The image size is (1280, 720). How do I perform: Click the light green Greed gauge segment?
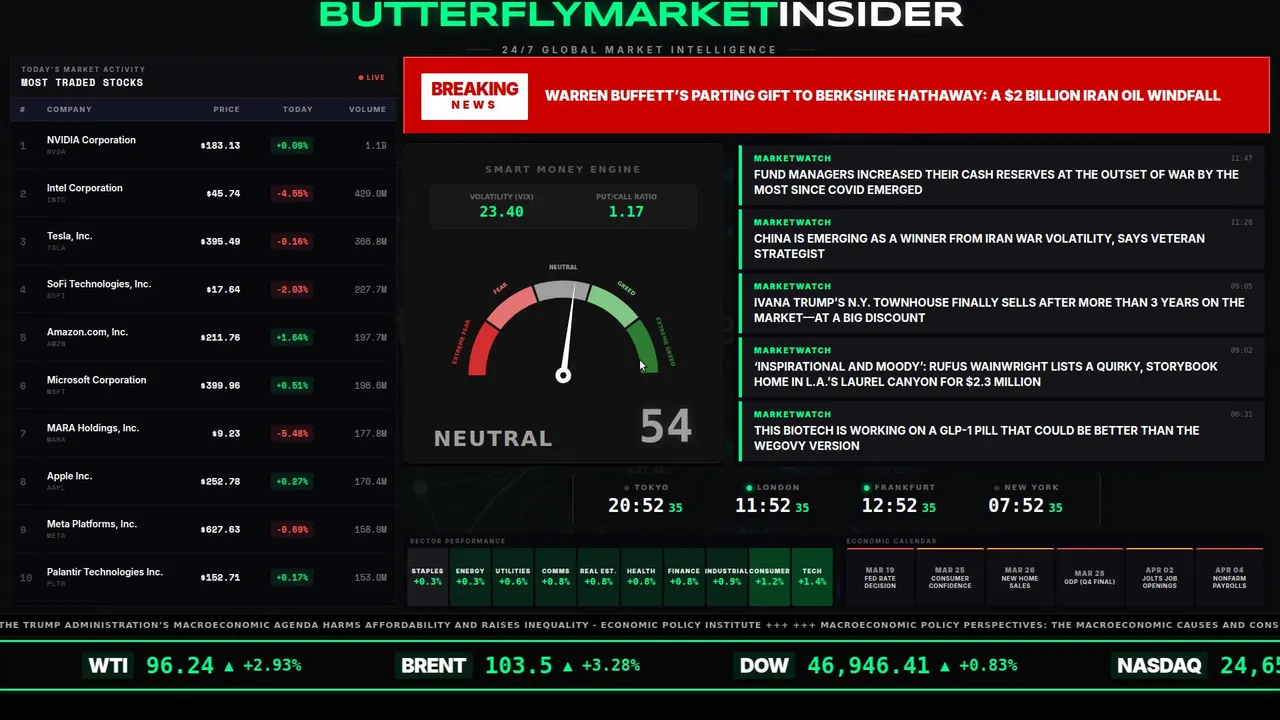(x=613, y=304)
